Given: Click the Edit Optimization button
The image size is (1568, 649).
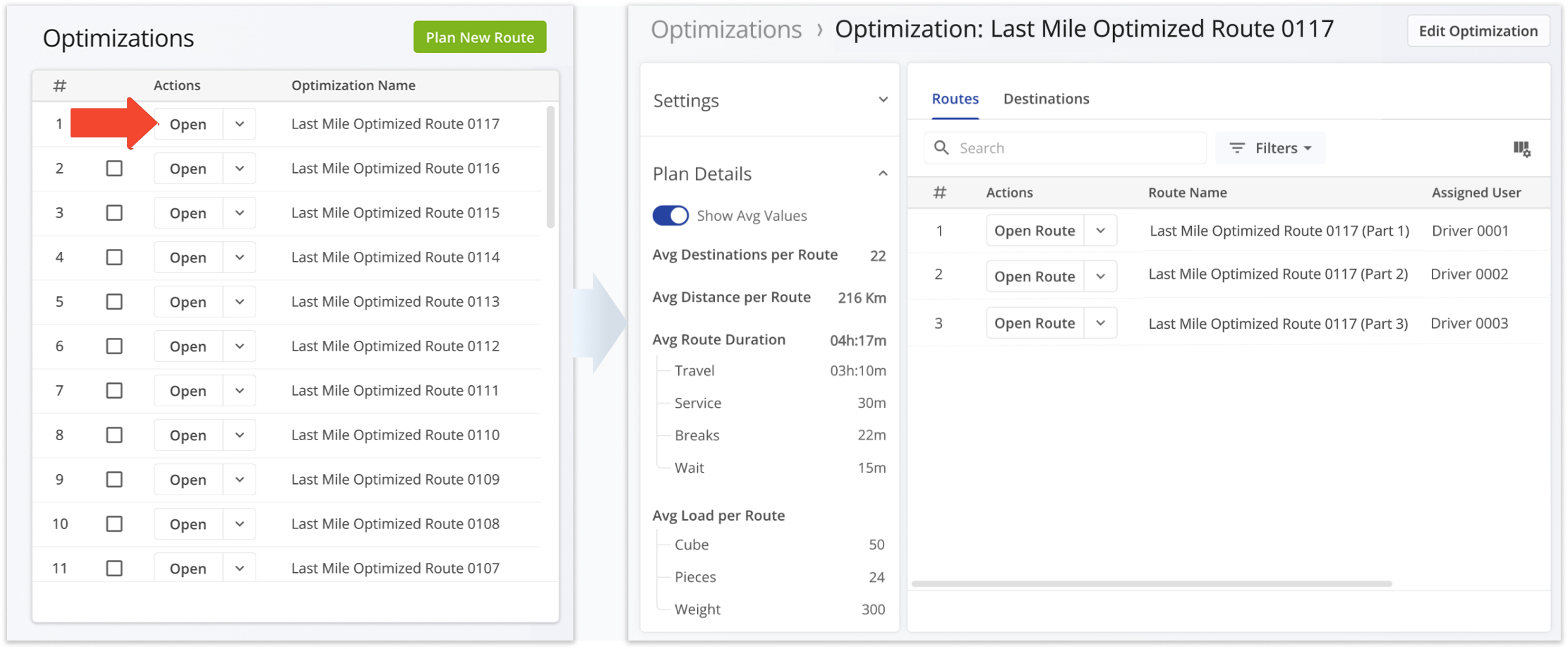Looking at the screenshot, I should 1478,31.
